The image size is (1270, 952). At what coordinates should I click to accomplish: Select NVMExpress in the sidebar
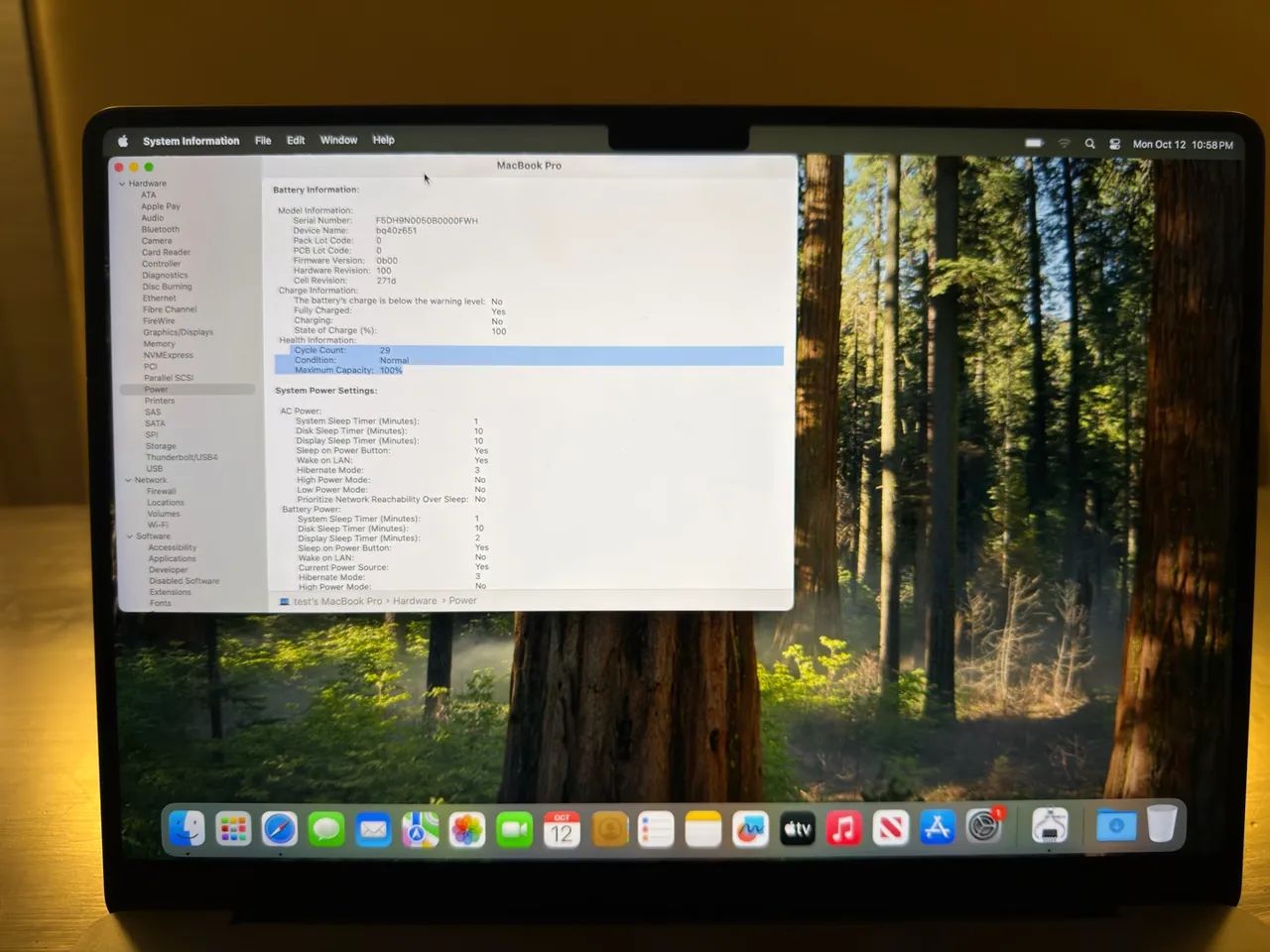169,355
